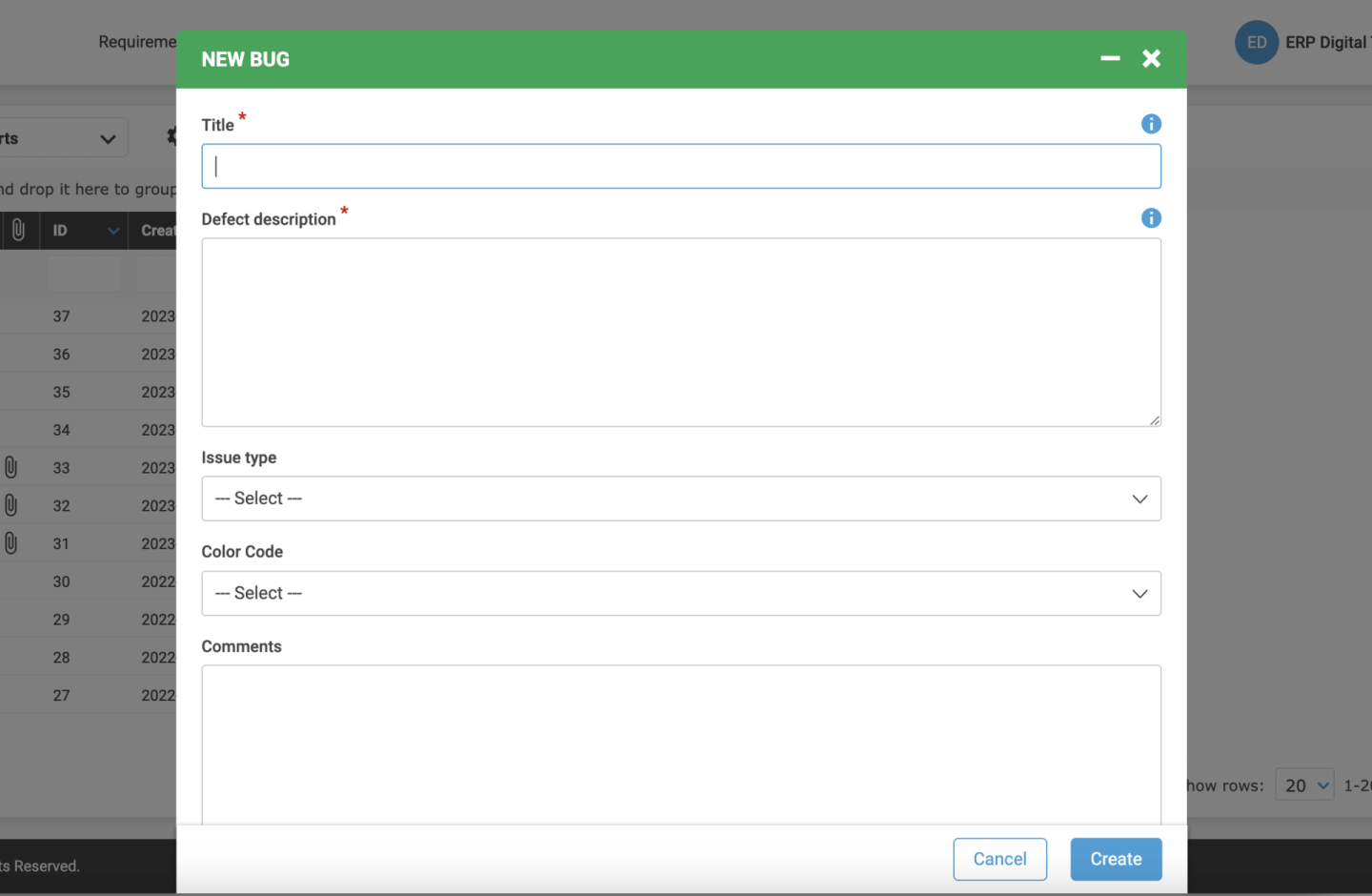1372x896 pixels.
Task: Change the show rows count dropdown
Action: pos(1304,784)
